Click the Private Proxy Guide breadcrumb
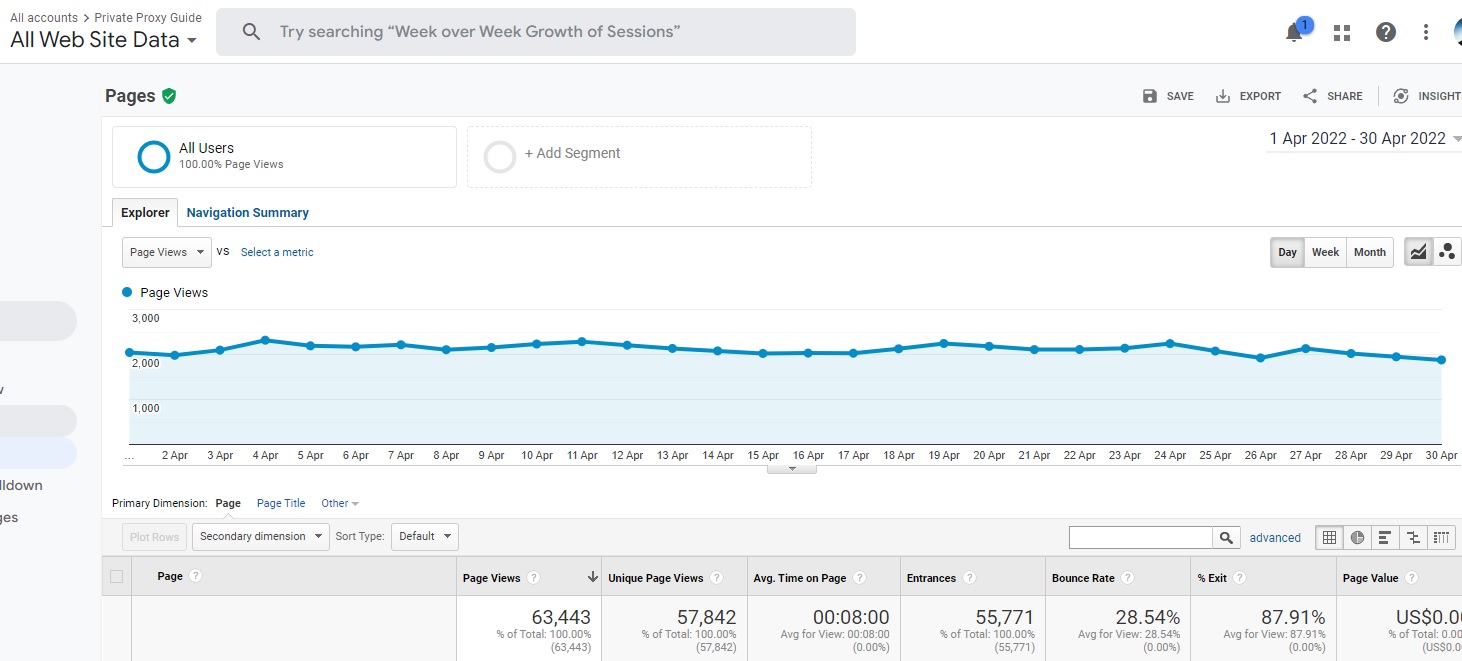Viewport: 1462px width, 661px height. 148,18
